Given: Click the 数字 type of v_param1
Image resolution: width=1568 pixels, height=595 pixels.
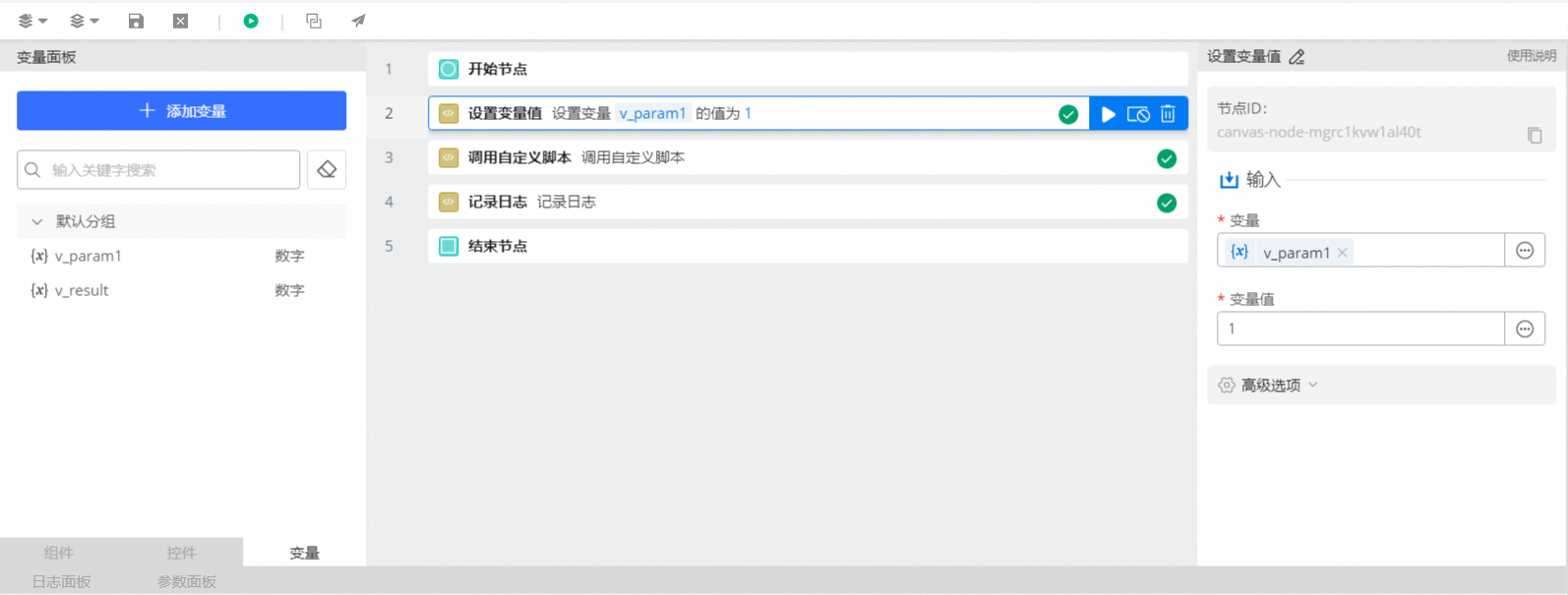Looking at the screenshot, I should [x=289, y=256].
